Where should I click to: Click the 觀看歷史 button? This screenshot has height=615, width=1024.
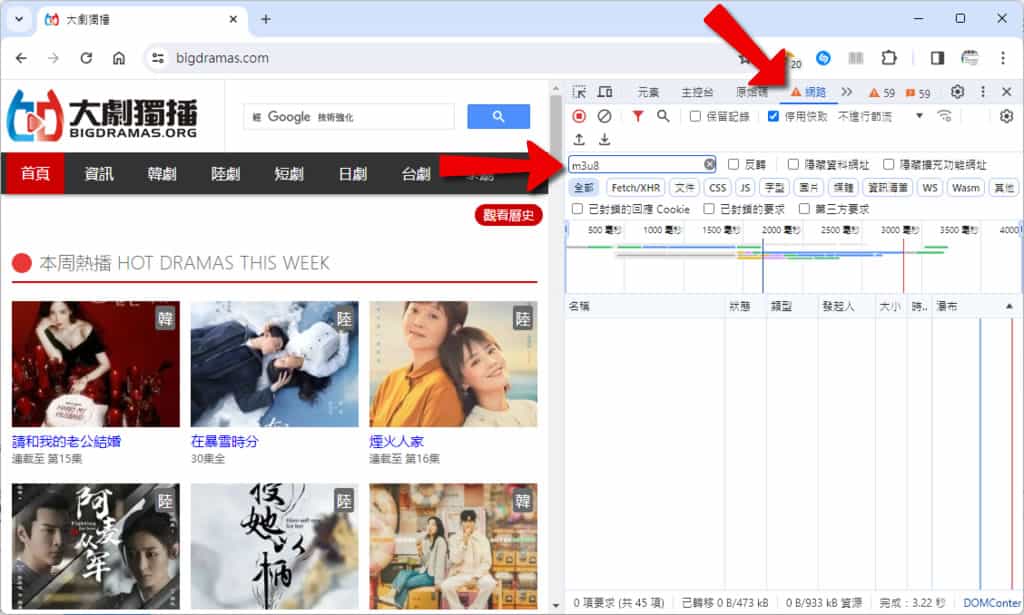(508, 215)
